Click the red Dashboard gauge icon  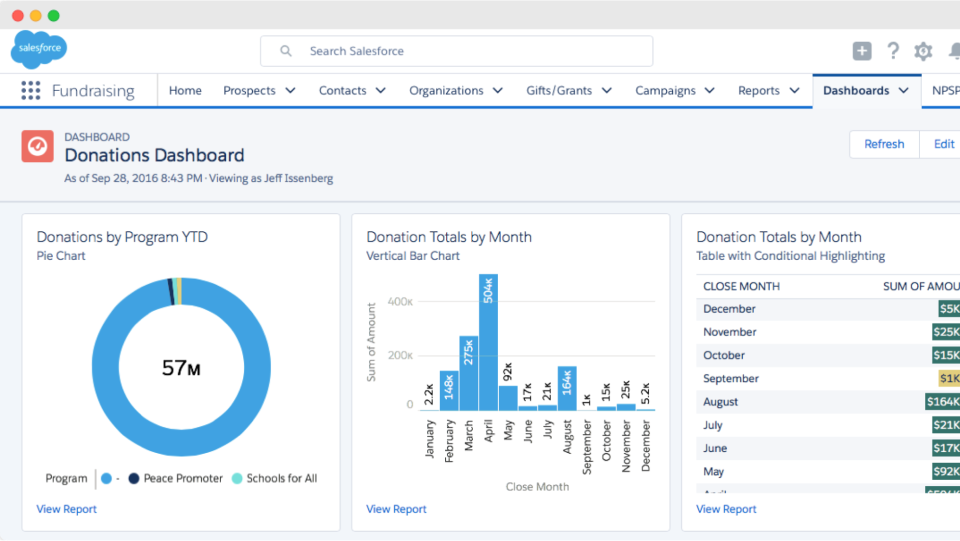(37, 146)
